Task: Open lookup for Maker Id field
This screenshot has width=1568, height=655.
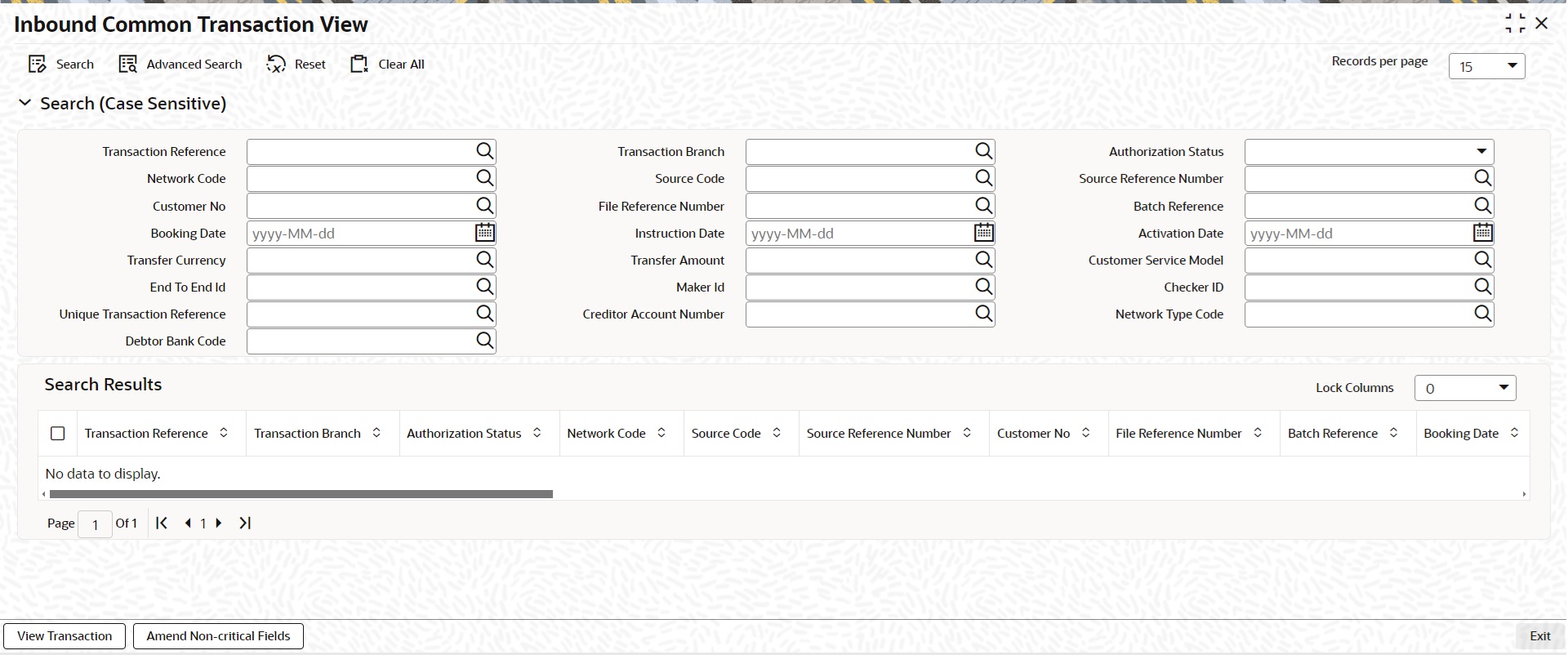Action: pos(984,287)
